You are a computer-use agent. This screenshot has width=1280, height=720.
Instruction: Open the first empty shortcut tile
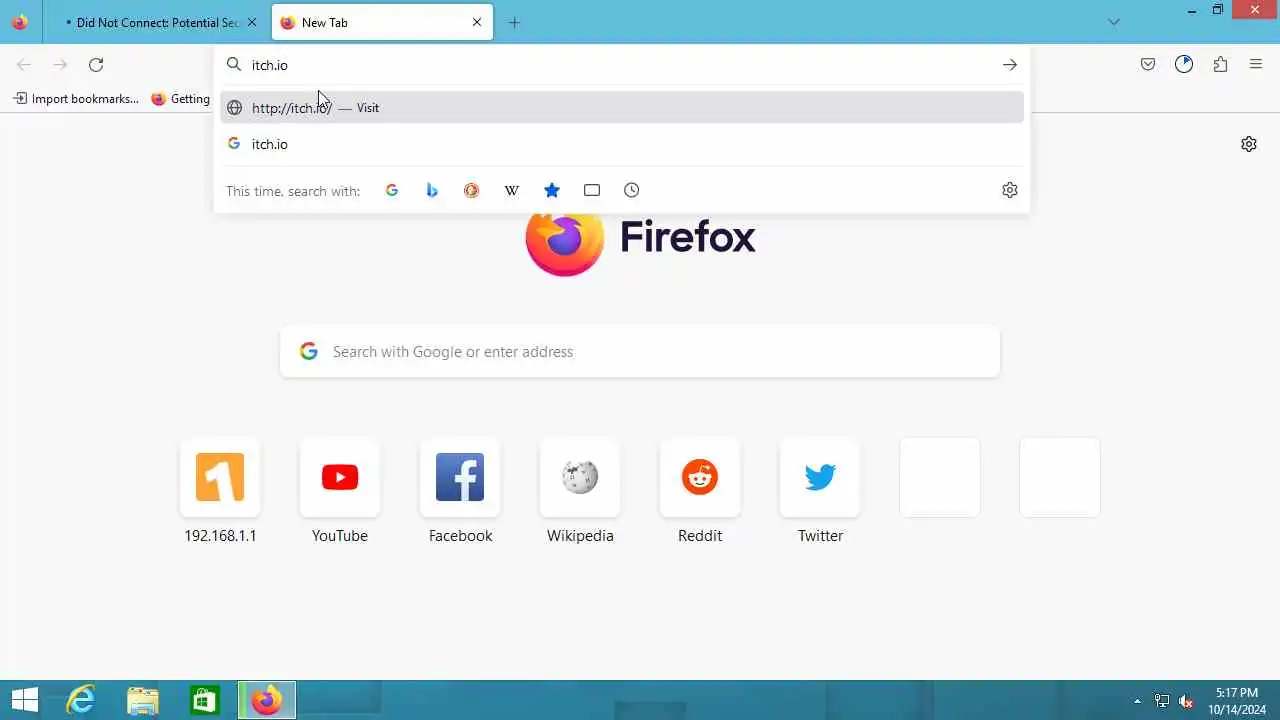click(940, 477)
